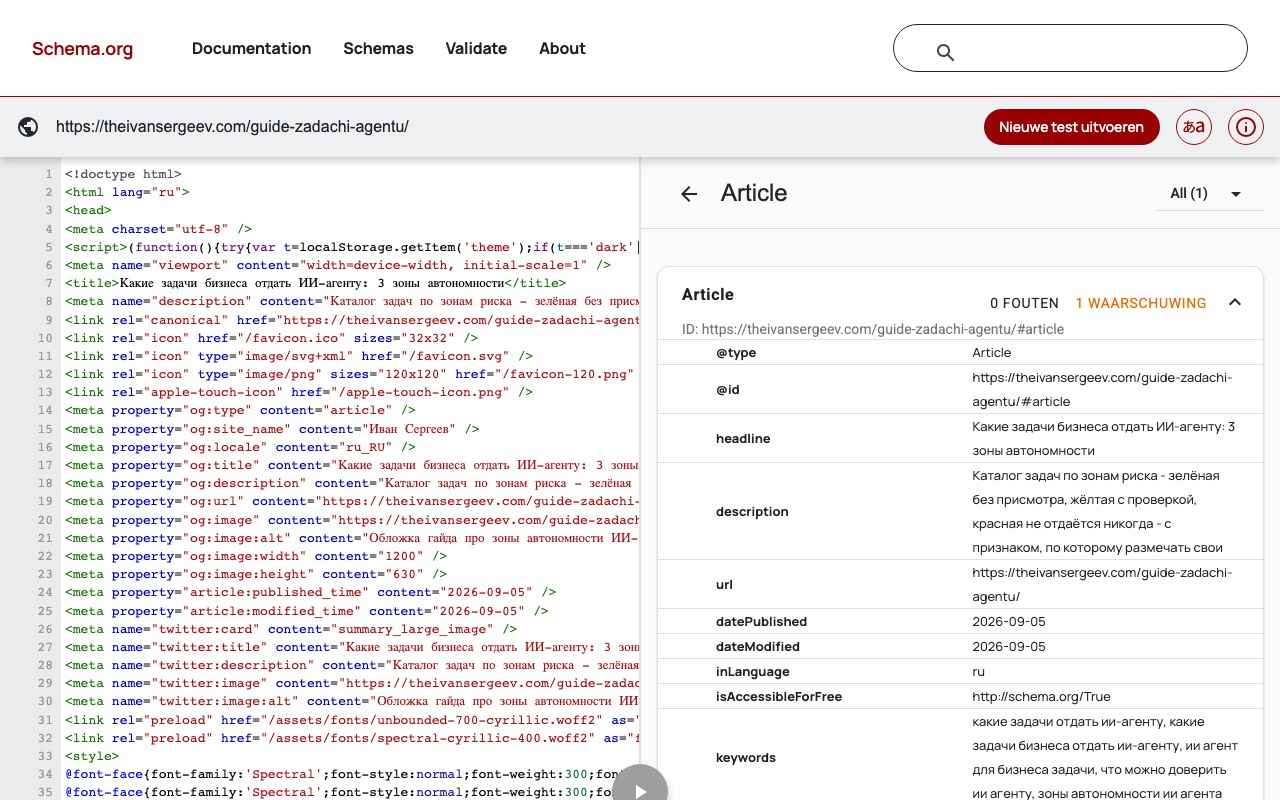This screenshot has height=800, width=1280.
Task: Click the viewport meta on line 6
Action: [338, 265]
